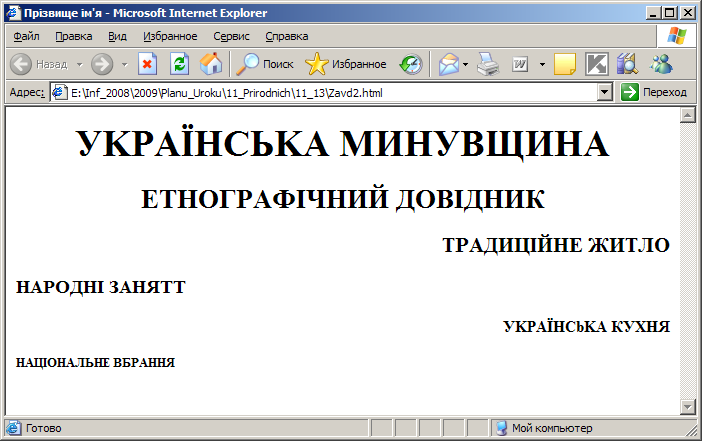The image size is (702, 441).
Task: Click the yellow note icon
Action: [x=565, y=64]
